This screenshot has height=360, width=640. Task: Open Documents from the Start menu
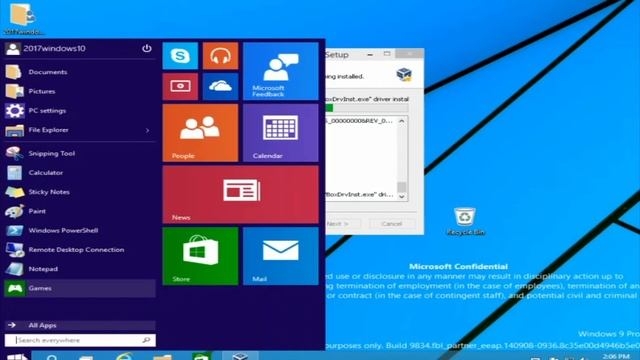[x=80, y=72]
